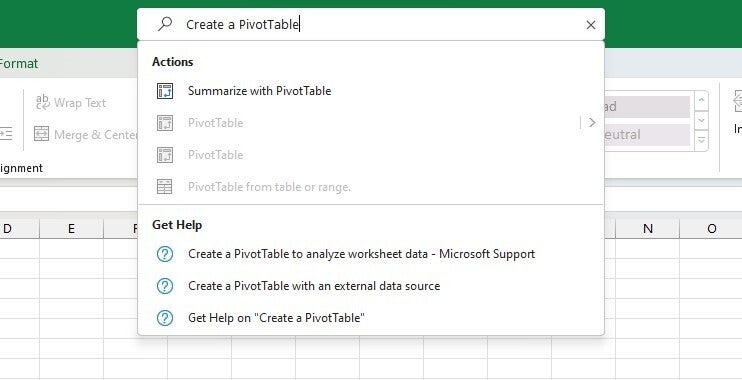This screenshot has height=380, width=742.
Task: Select 'Summarize with PivotTable' action
Action: click(371, 91)
